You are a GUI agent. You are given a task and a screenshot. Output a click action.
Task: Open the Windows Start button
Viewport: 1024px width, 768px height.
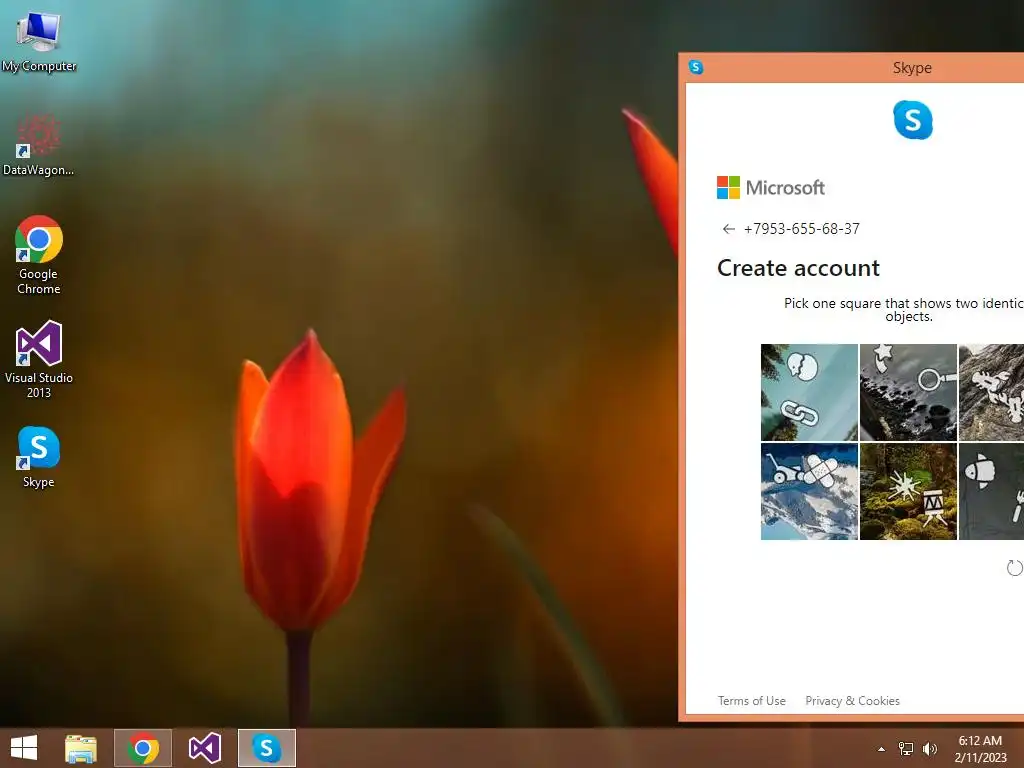pos(24,748)
